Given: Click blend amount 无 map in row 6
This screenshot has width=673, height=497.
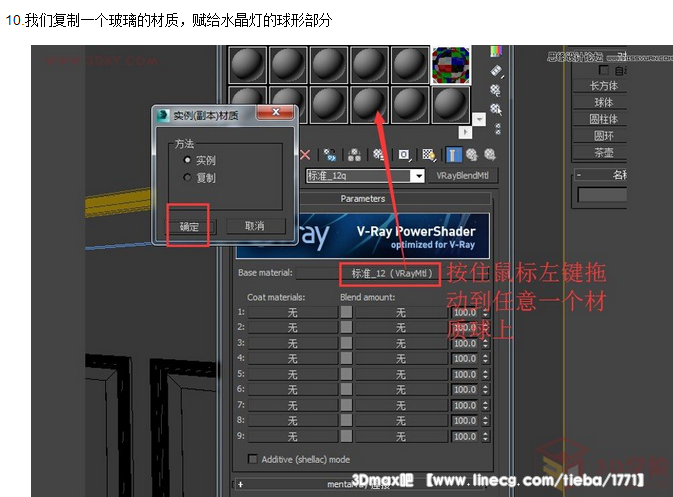Looking at the screenshot, I should click(x=401, y=390).
